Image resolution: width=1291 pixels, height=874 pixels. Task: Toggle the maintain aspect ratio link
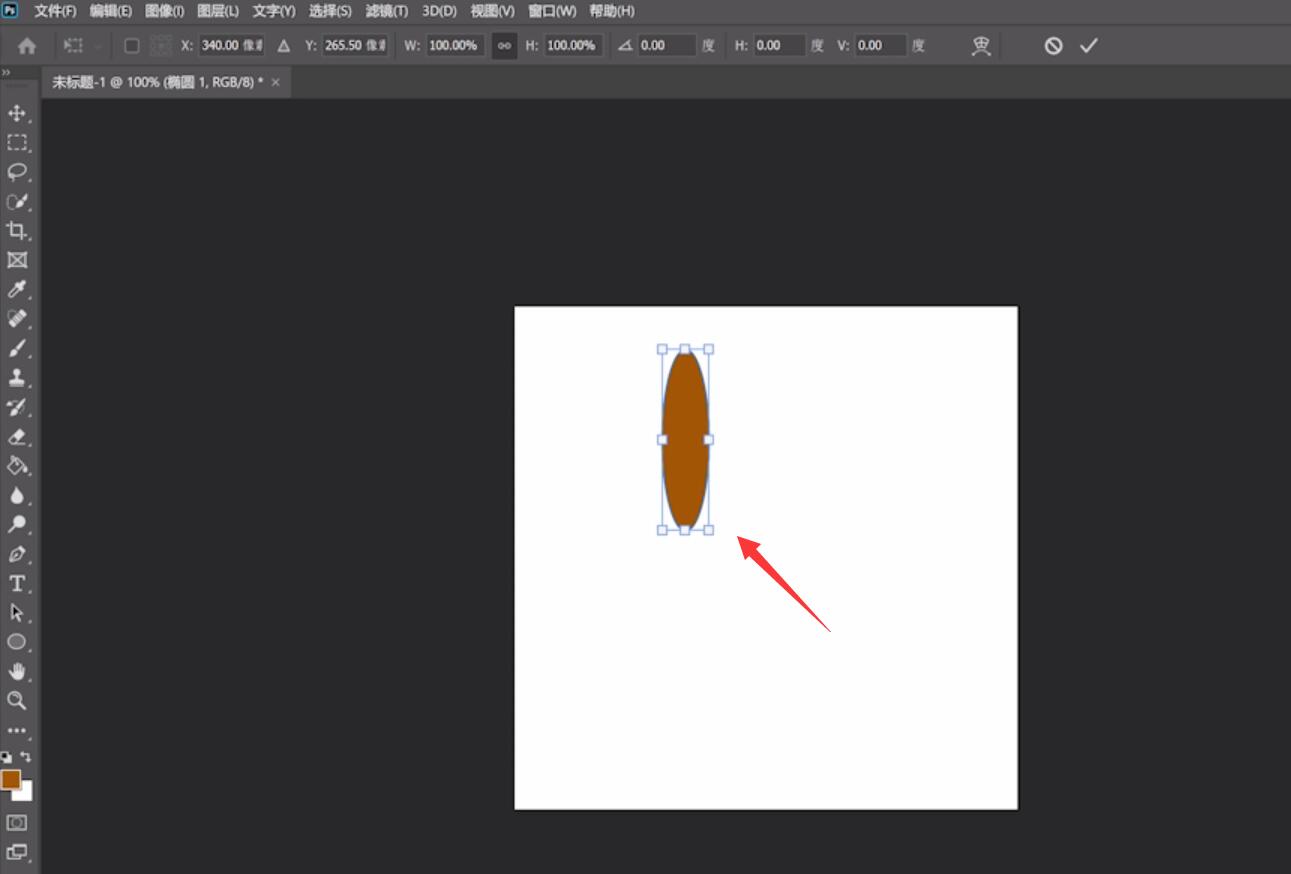coord(504,46)
